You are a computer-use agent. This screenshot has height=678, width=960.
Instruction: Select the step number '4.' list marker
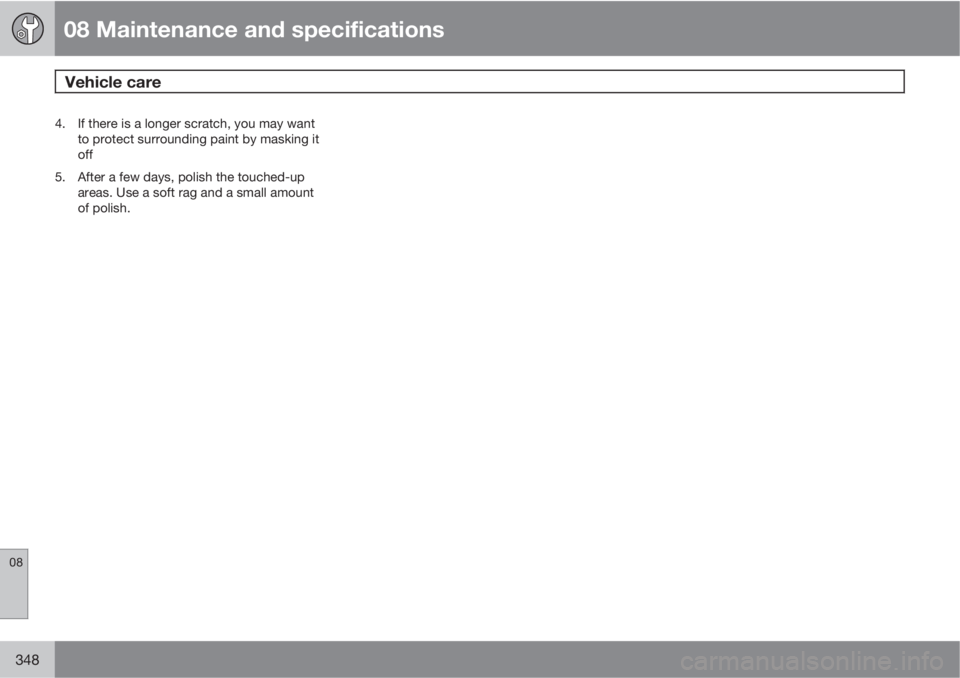click(x=59, y=124)
